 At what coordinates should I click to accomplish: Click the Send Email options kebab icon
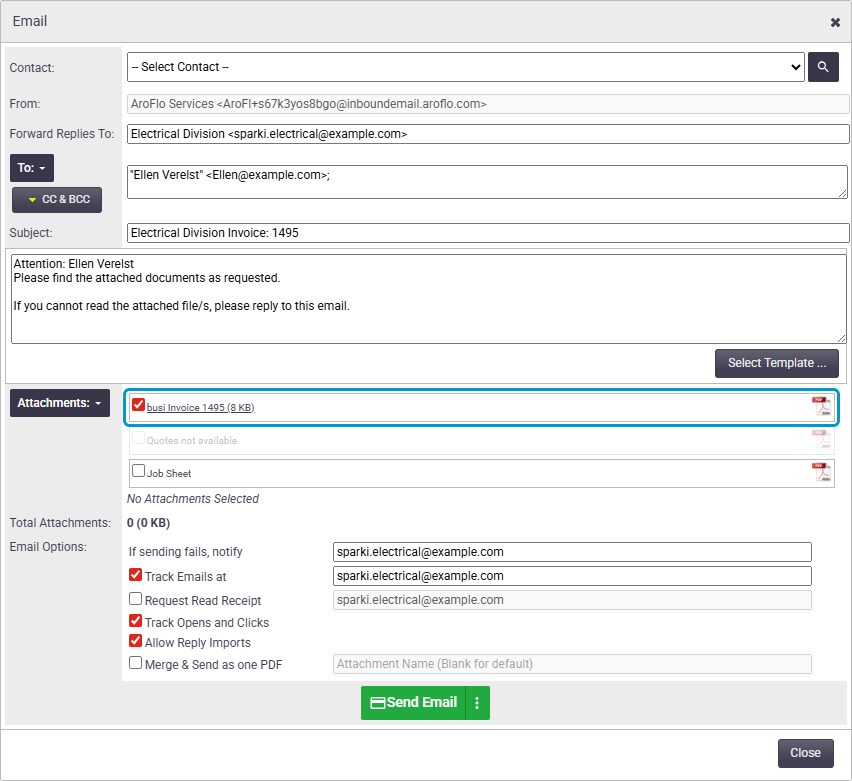tap(477, 703)
